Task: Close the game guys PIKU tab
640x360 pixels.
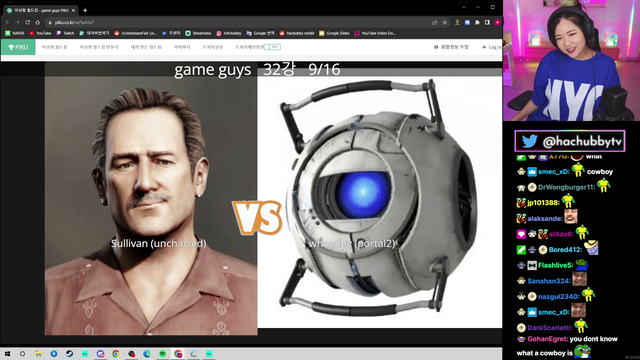Action: click(73, 10)
